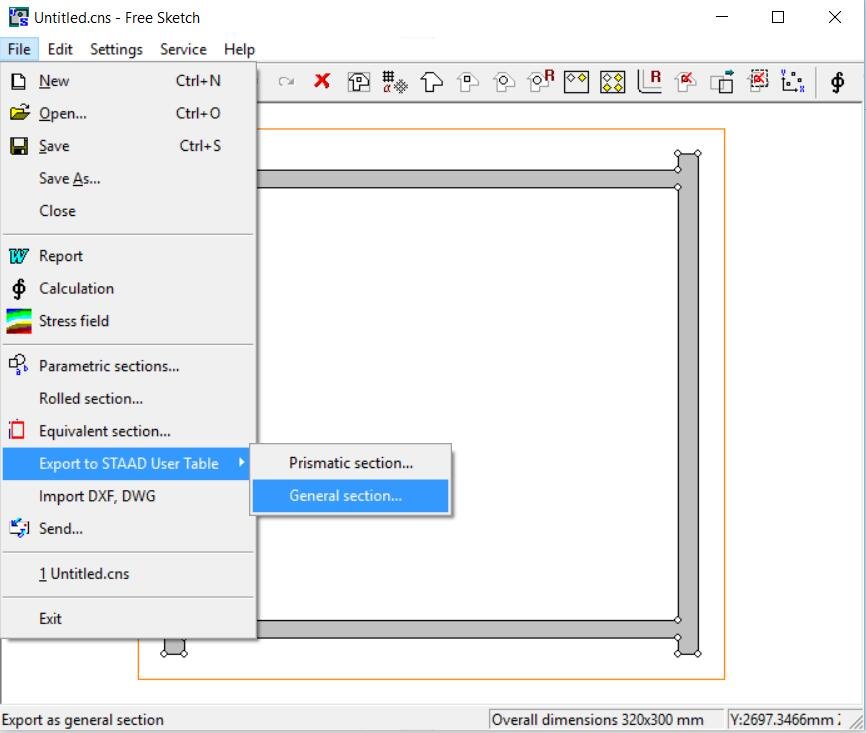This screenshot has width=866, height=733.
Task: Click the coordinate axes points icon
Action: (x=793, y=81)
